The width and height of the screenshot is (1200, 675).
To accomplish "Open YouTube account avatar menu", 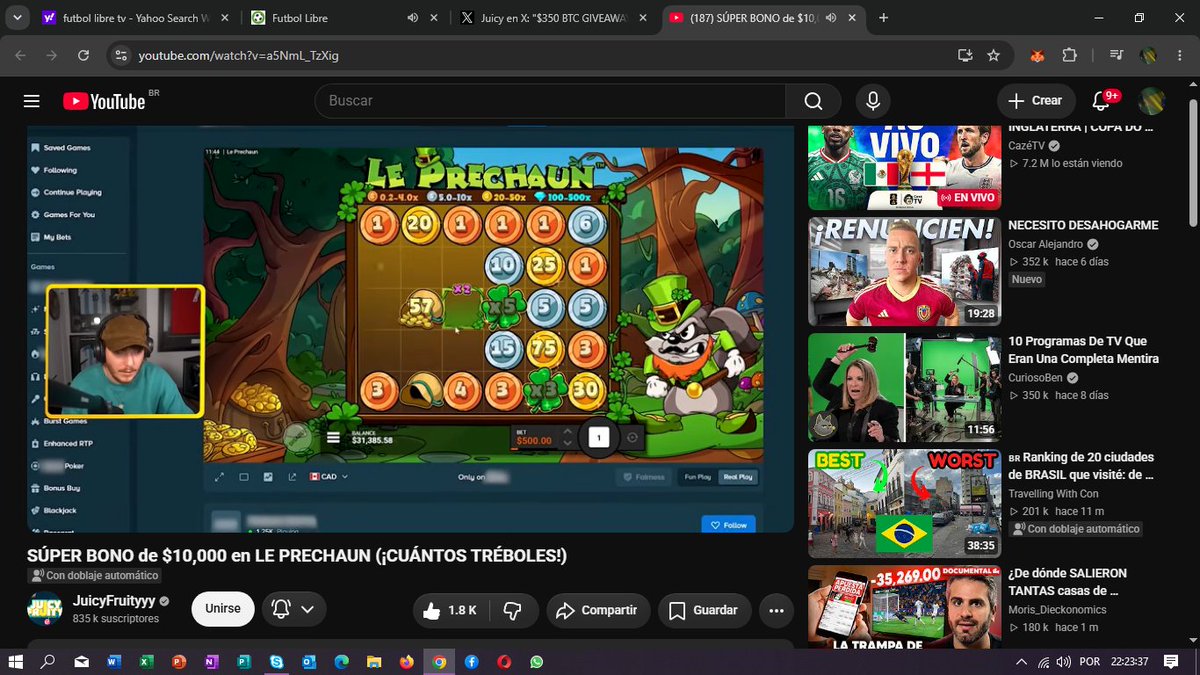I will point(1153,101).
